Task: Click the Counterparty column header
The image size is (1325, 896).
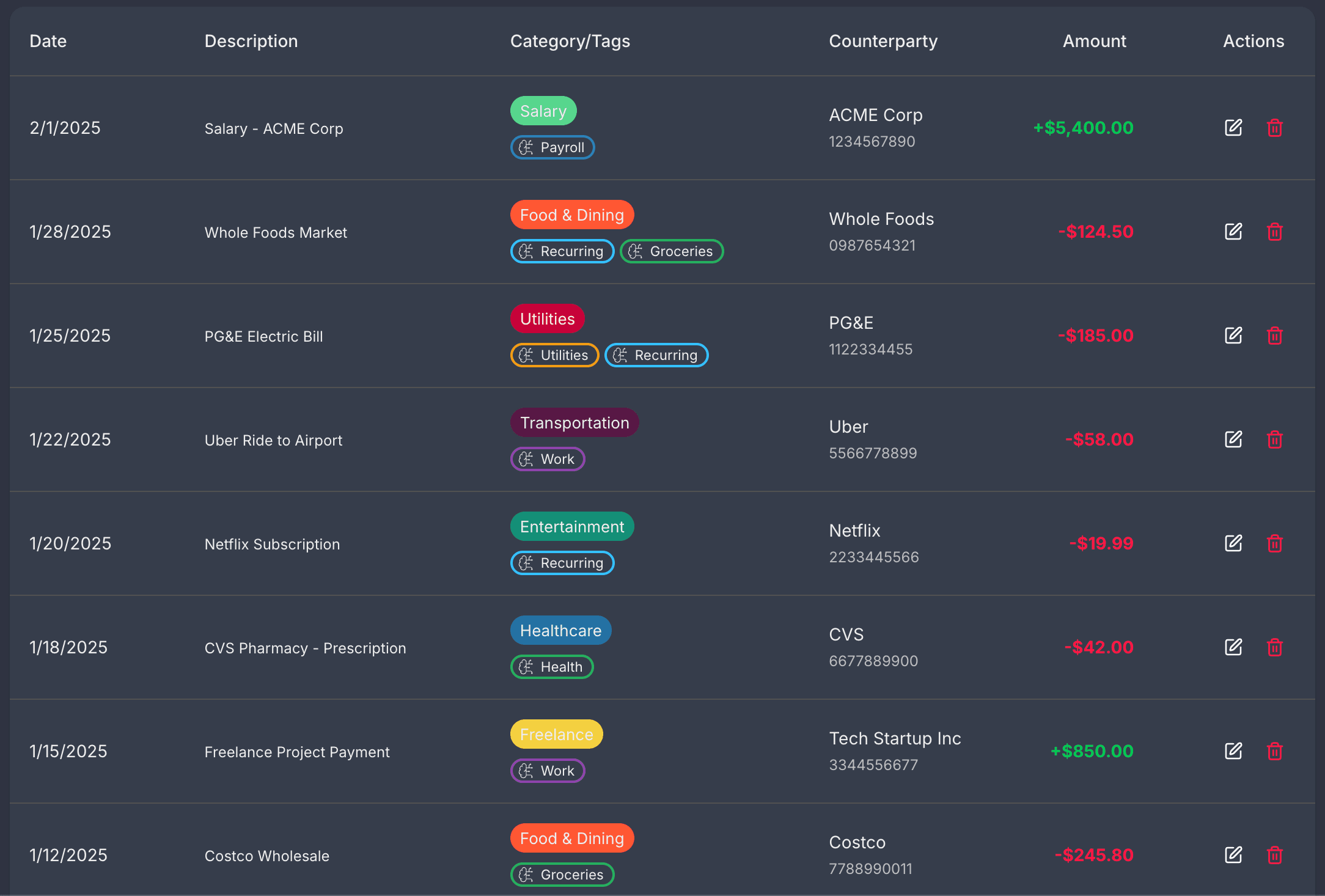Action: coord(883,41)
